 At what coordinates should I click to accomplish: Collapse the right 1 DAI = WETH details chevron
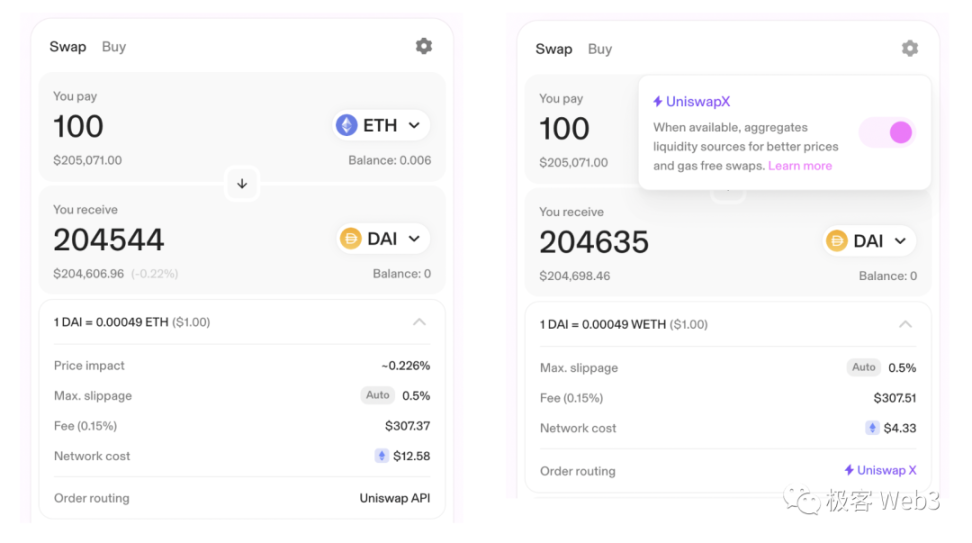click(905, 324)
